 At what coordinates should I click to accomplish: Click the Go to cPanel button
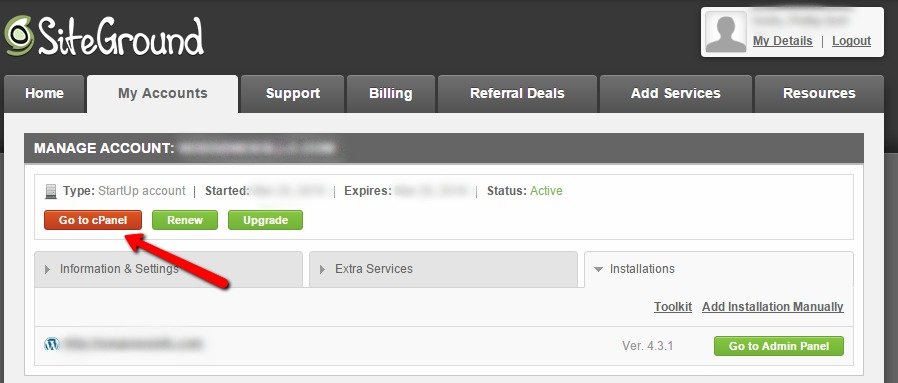93,220
